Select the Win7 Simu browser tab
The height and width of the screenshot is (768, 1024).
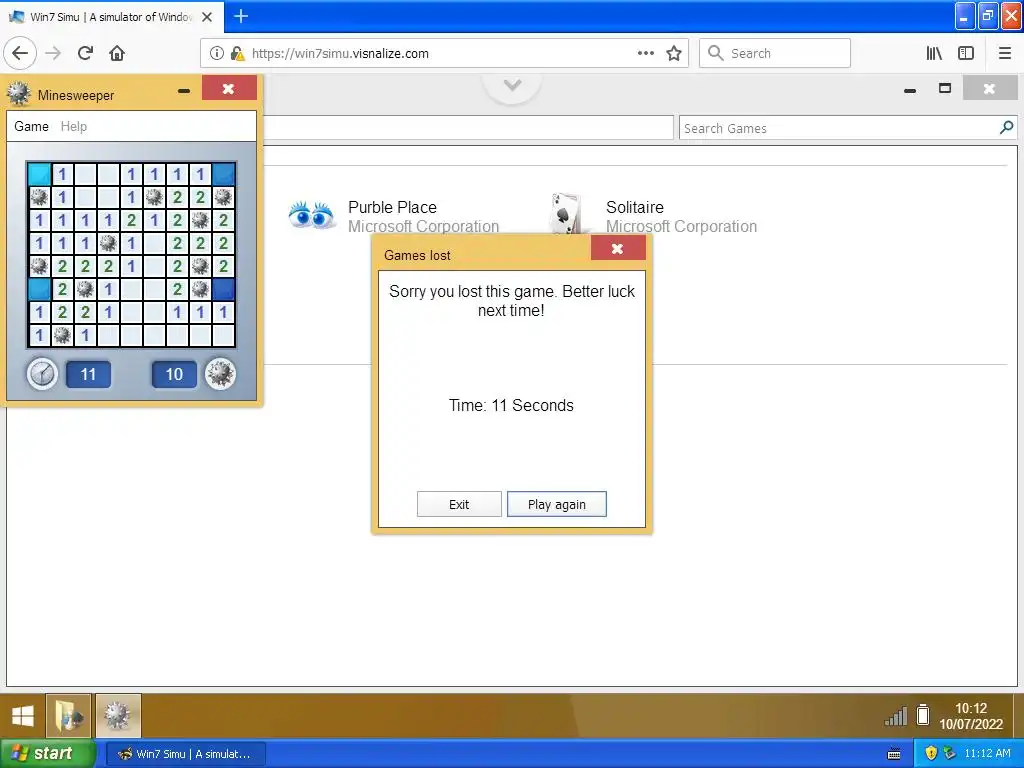click(112, 17)
